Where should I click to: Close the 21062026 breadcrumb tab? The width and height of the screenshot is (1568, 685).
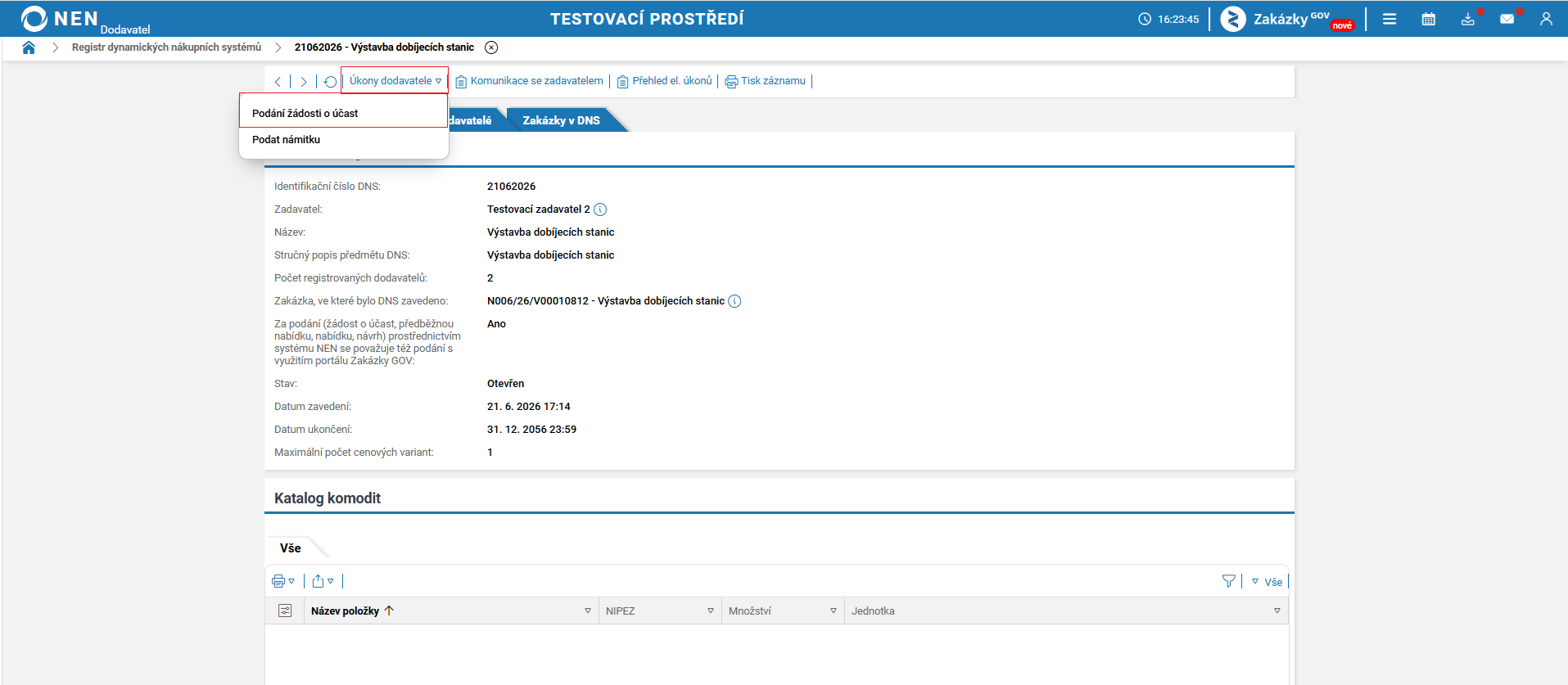(x=491, y=47)
